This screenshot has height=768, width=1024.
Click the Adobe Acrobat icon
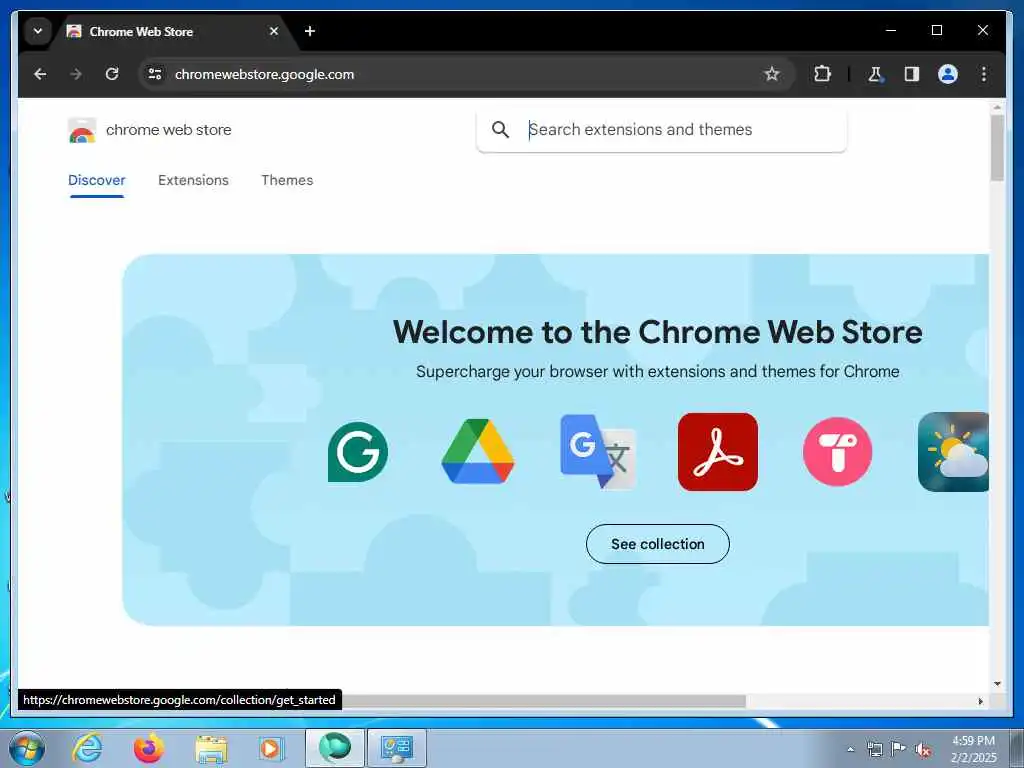pos(718,452)
